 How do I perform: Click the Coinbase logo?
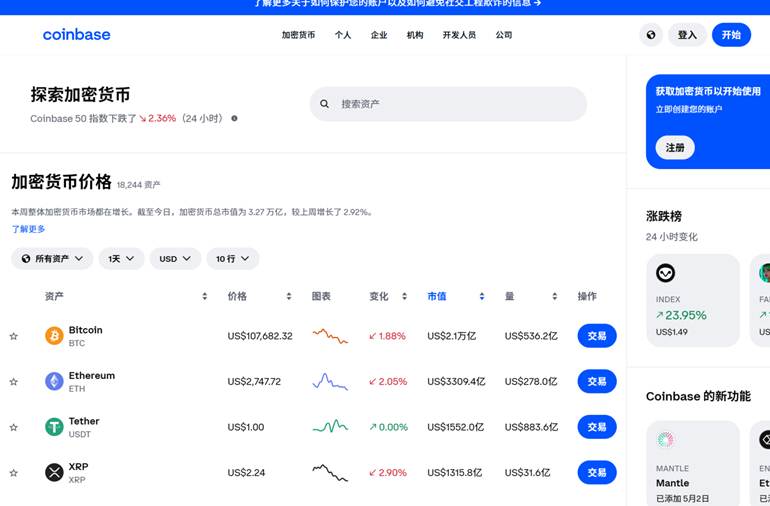click(x=77, y=34)
